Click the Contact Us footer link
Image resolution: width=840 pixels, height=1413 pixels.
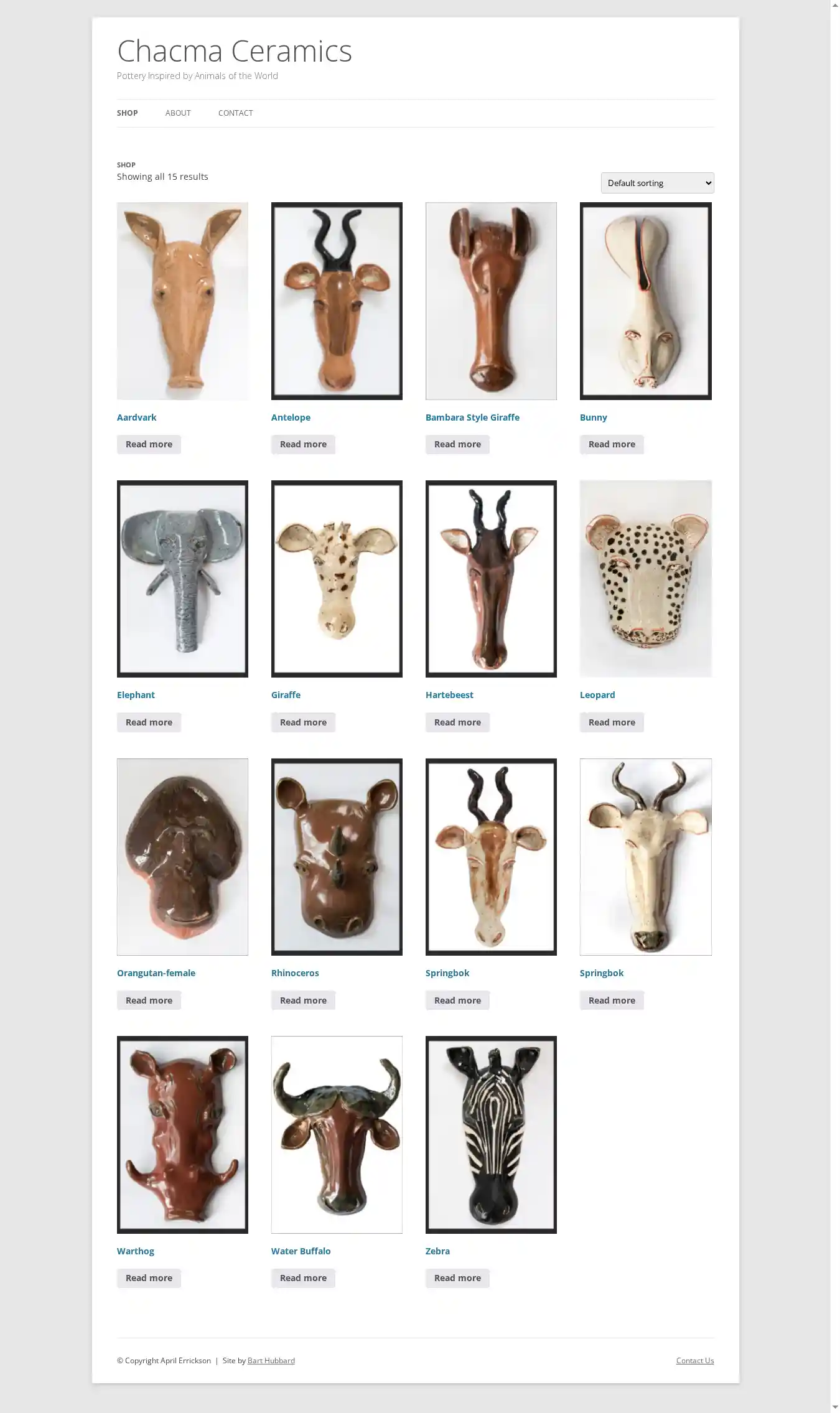click(695, 1361)
